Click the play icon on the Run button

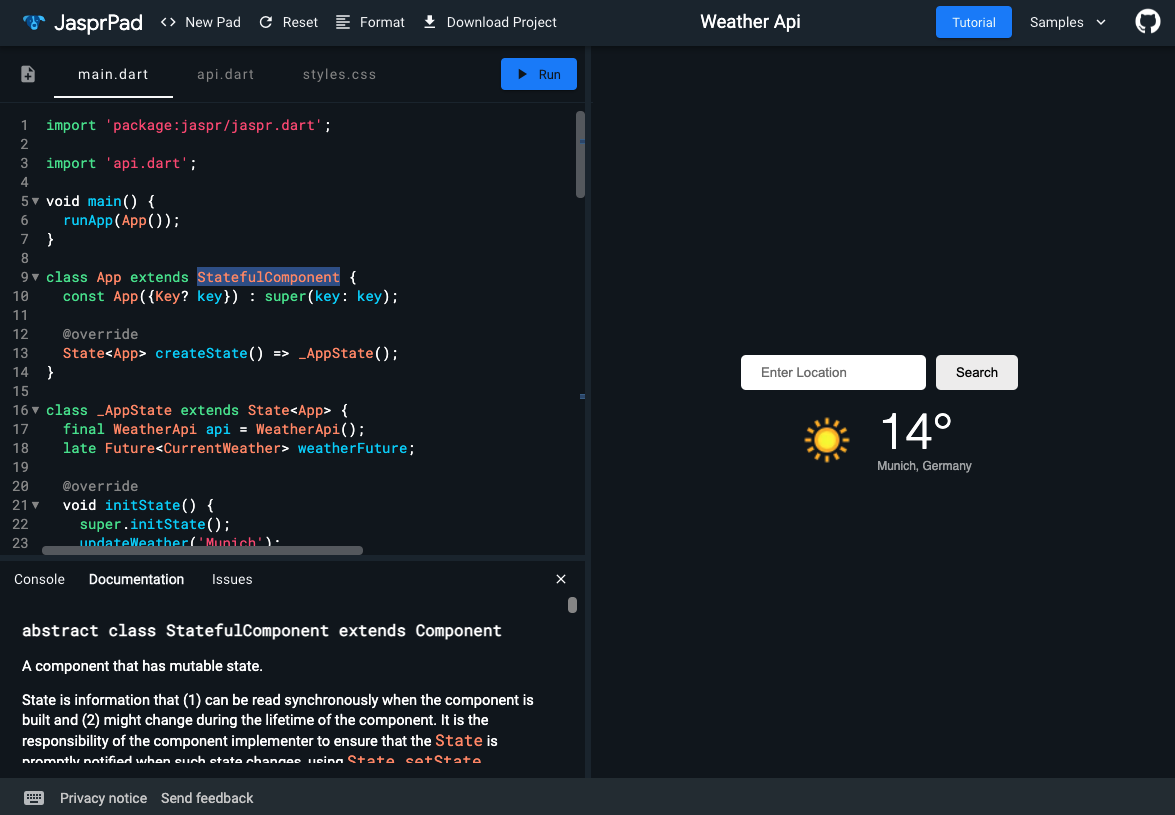coord(521,73)
